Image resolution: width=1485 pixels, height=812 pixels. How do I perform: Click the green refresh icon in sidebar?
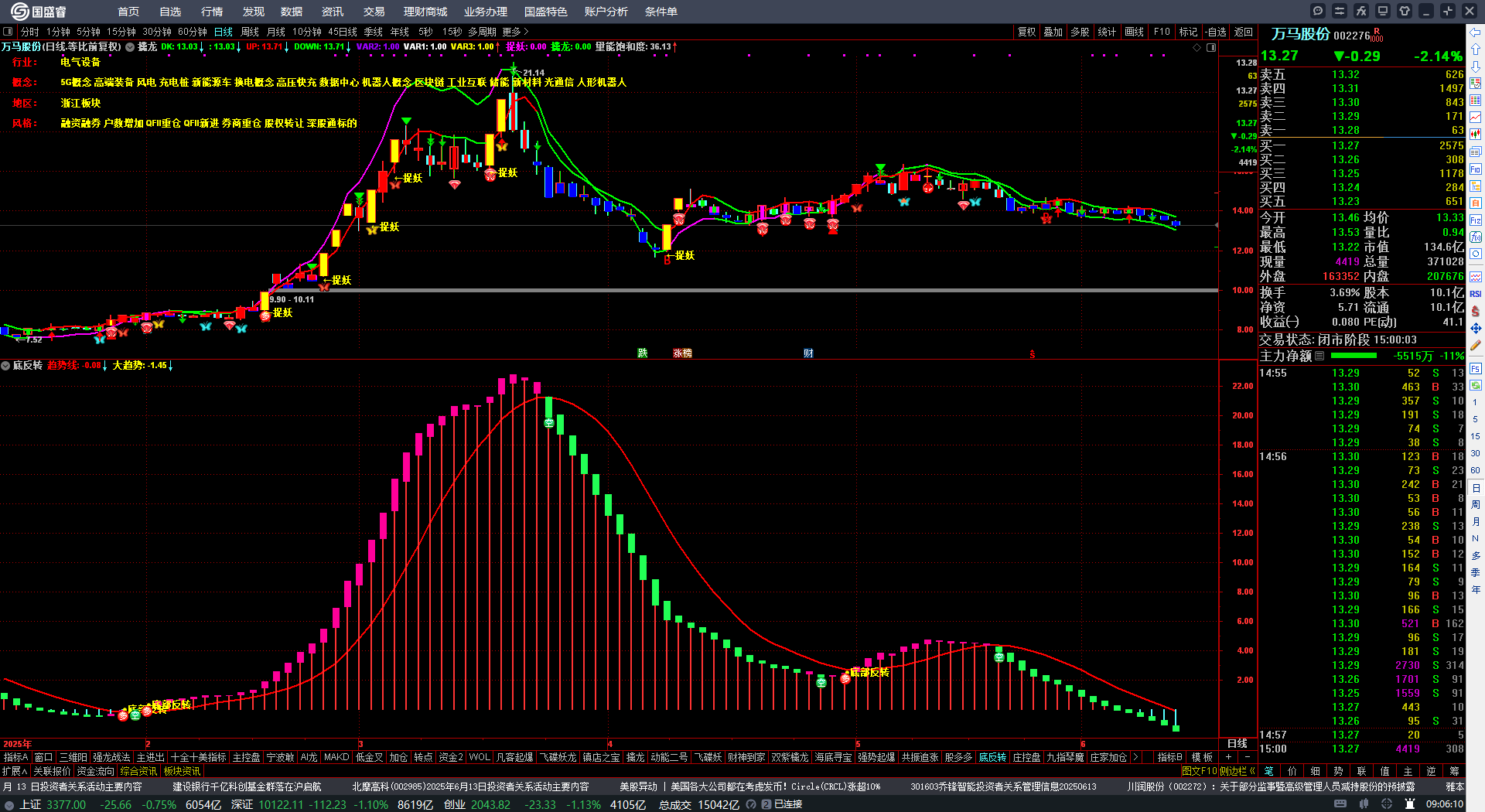pos(1476,384)
